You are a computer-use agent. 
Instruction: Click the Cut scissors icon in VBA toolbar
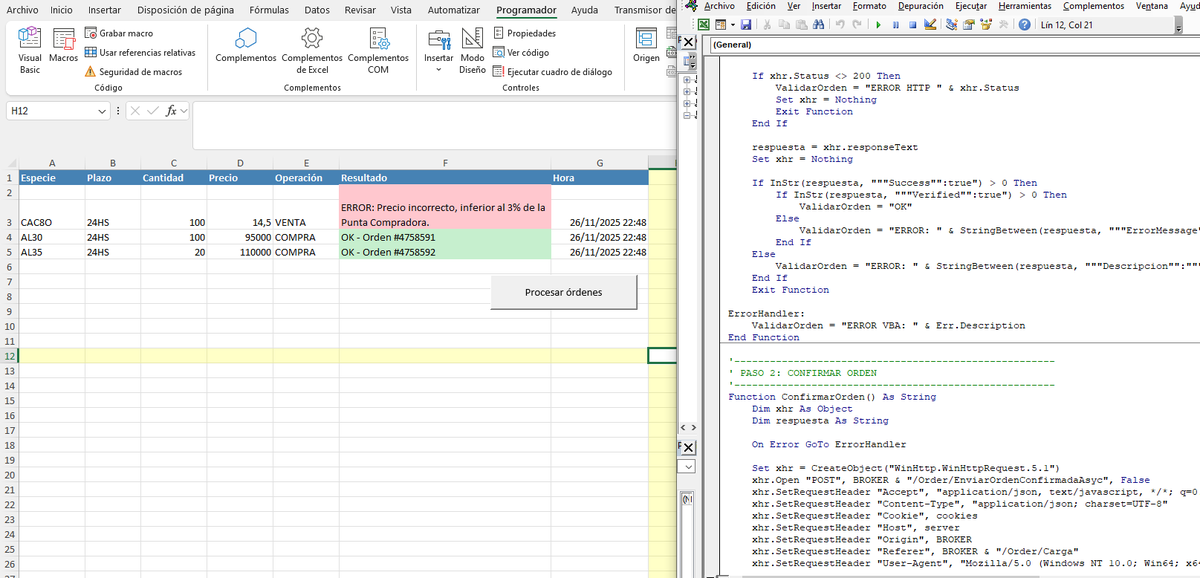(767, 24)
